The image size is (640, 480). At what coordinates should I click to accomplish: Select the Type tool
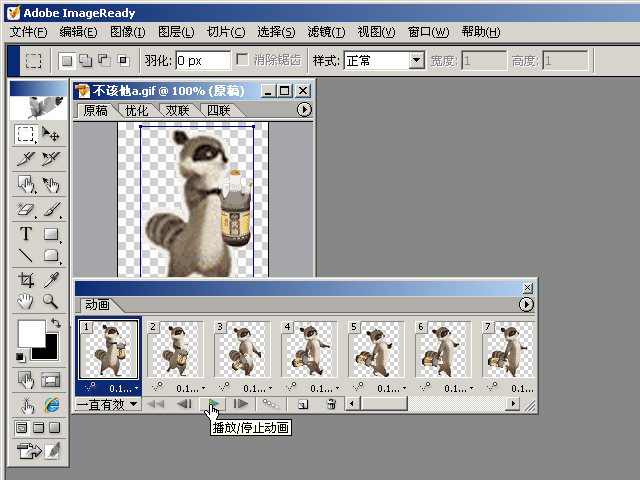tap(25, 234)
